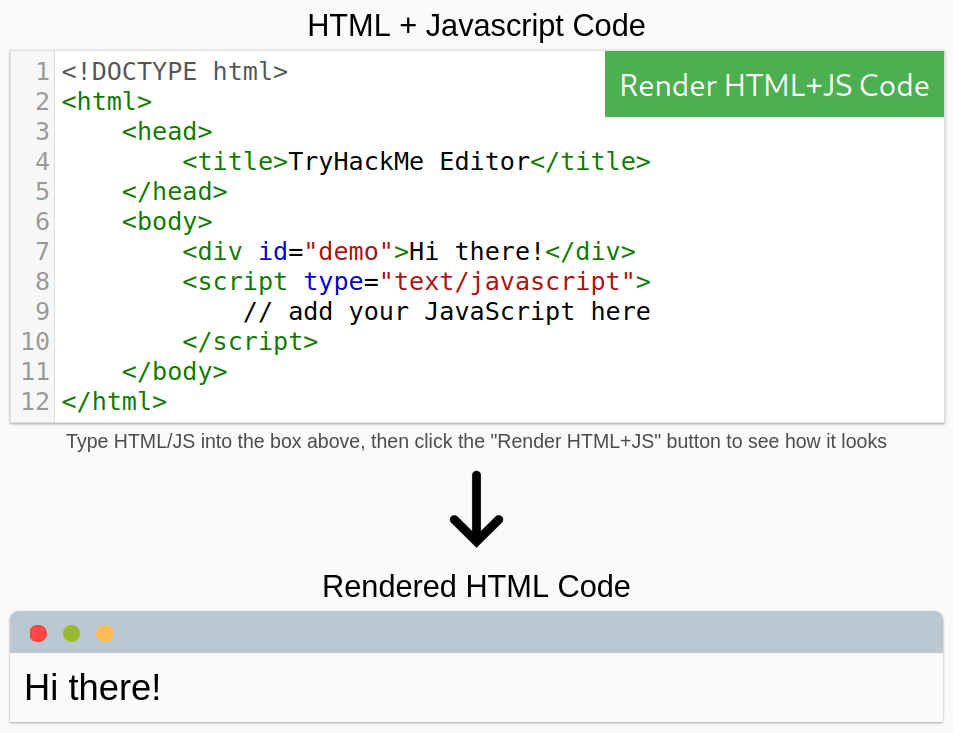Click the 'Hi there!' text in rendered output
Screen dimensions: 953x733
click(x=92, y=688)
